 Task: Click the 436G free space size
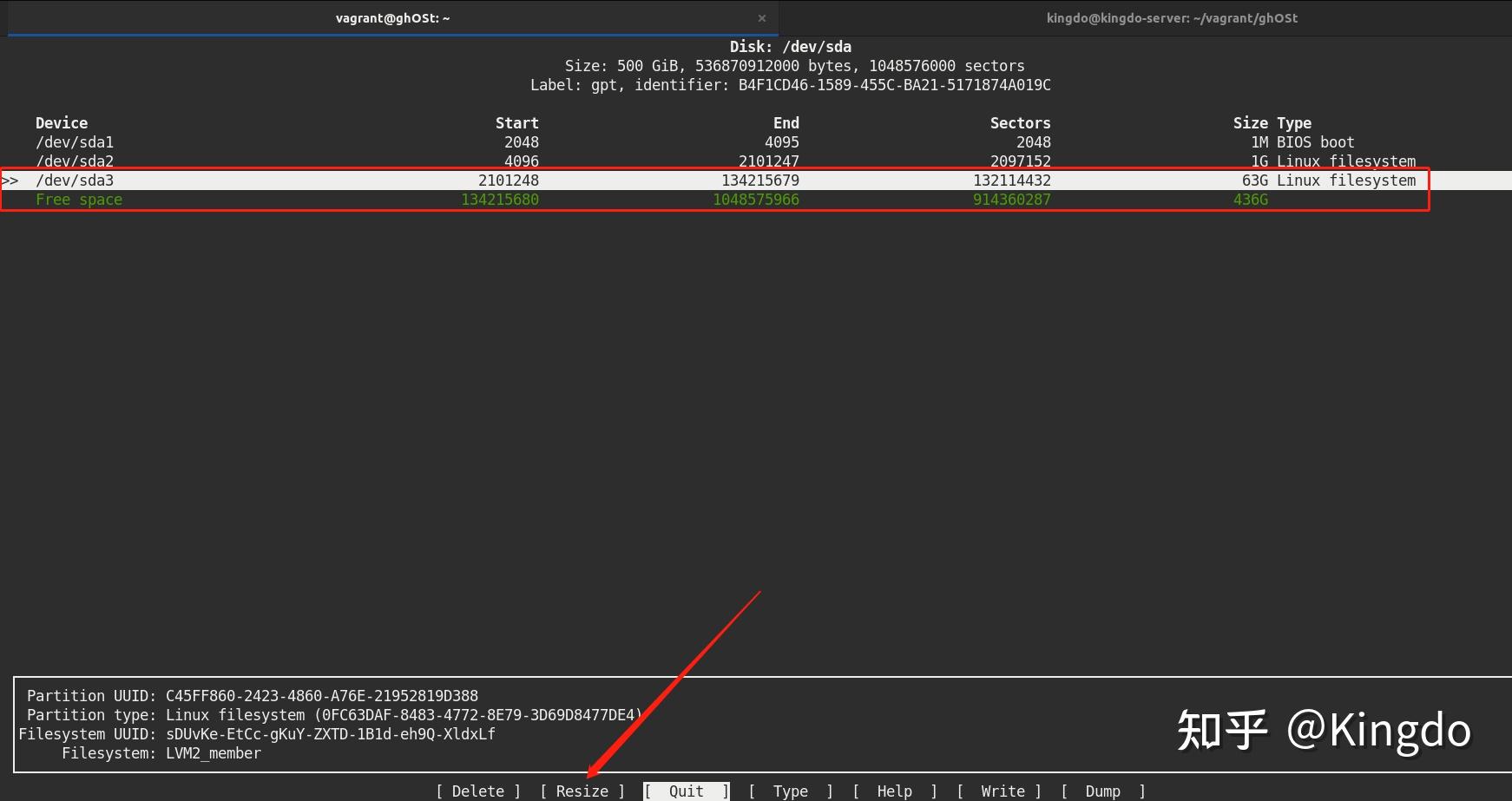(1251, 200)
